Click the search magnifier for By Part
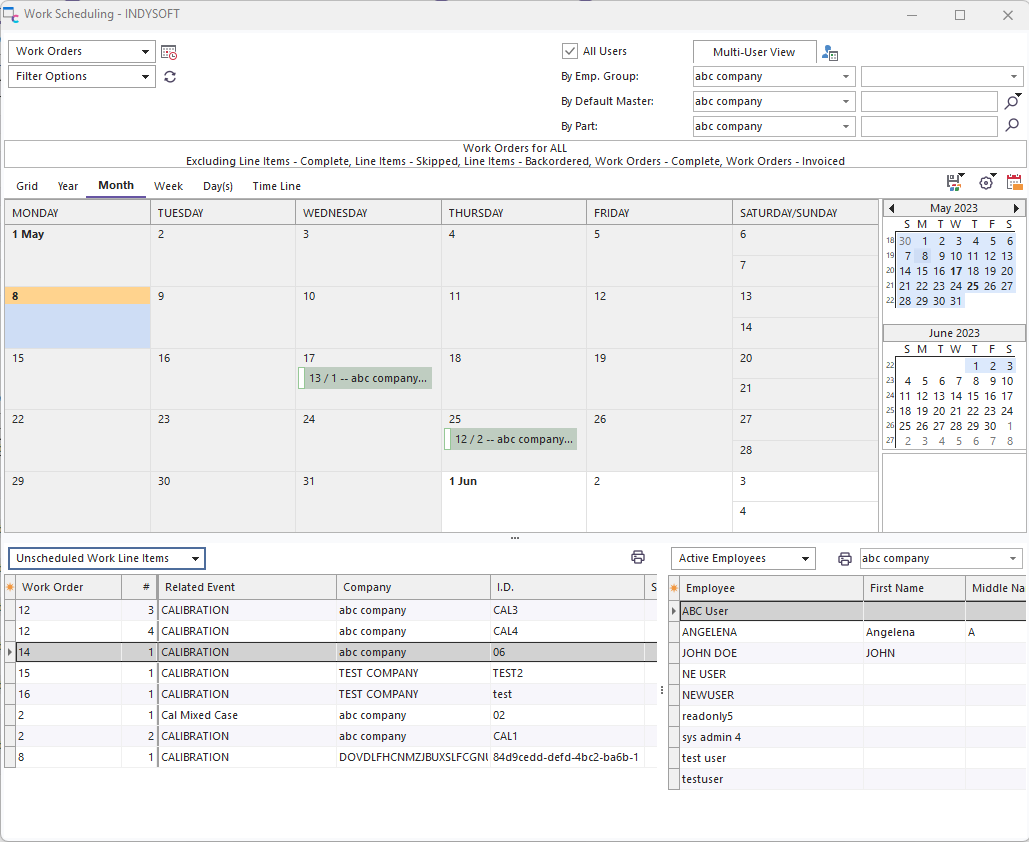This screenshot has width=1029, height=842. point(1012,127)
